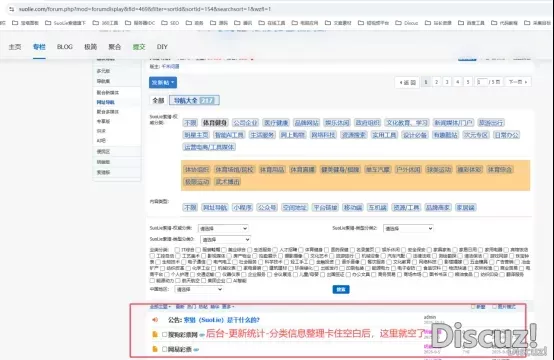Screen dimensions: 554x360
Task: Filter content type by 移动端
Action: [x=353, y=208]
